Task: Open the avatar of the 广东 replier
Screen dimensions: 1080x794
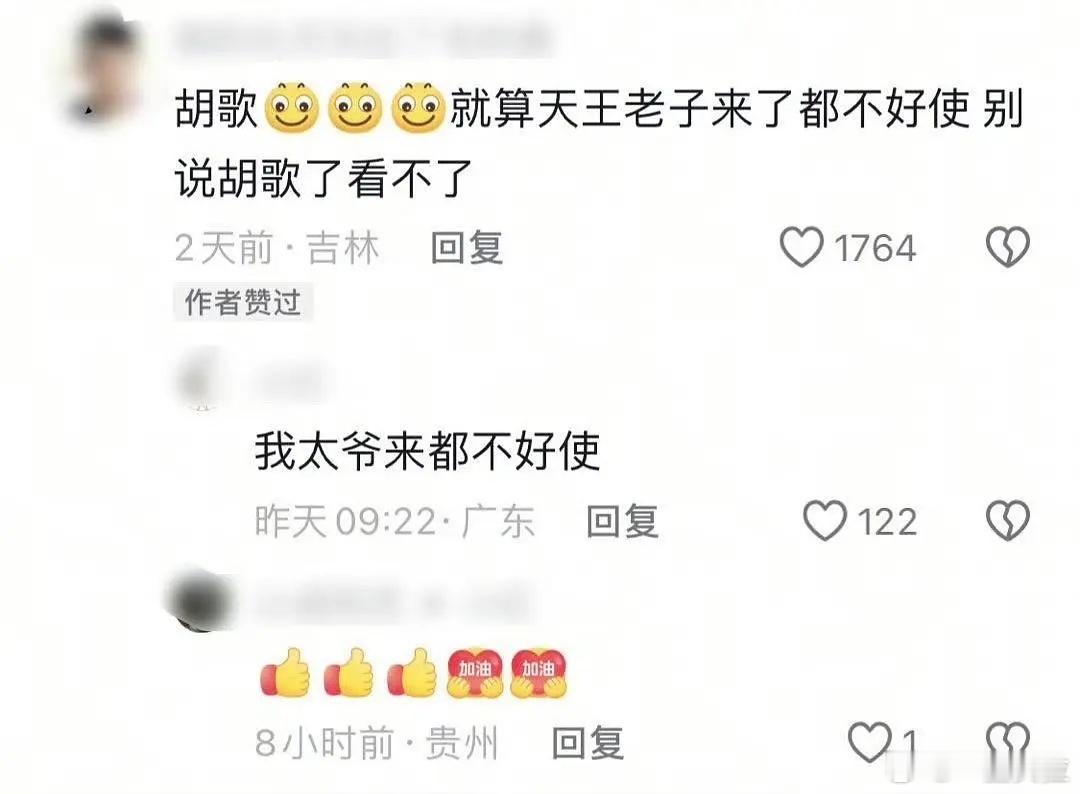Action: pyautogui.click(x=202, y=380)
